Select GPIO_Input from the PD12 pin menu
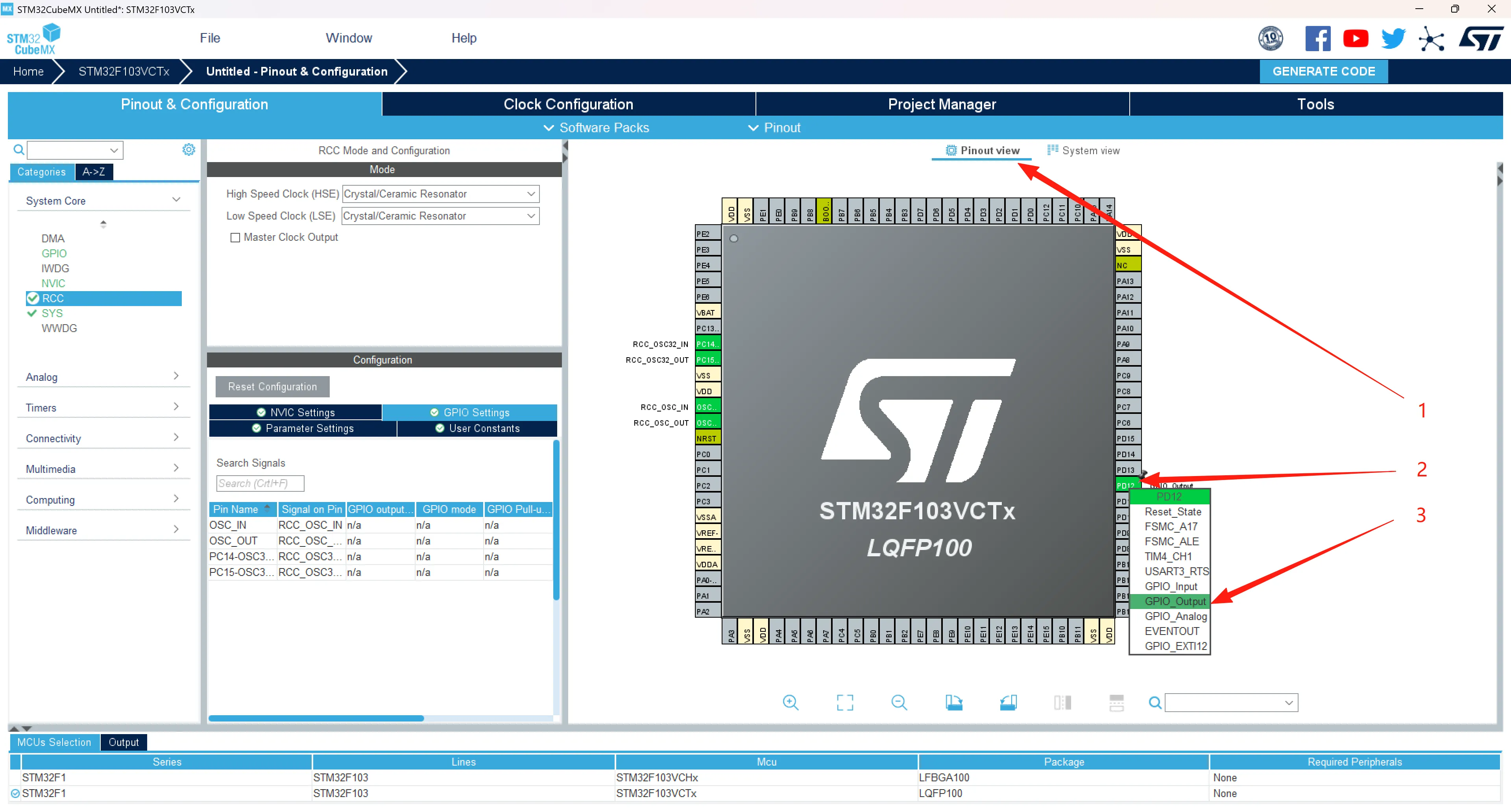 click(x=1171, y=586)
